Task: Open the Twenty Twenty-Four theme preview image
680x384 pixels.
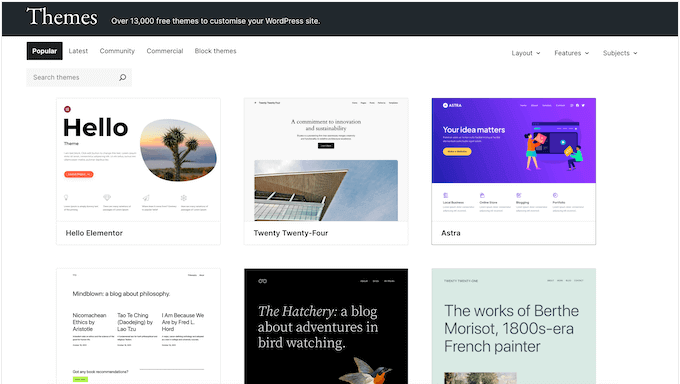Action: pos(326,160)
